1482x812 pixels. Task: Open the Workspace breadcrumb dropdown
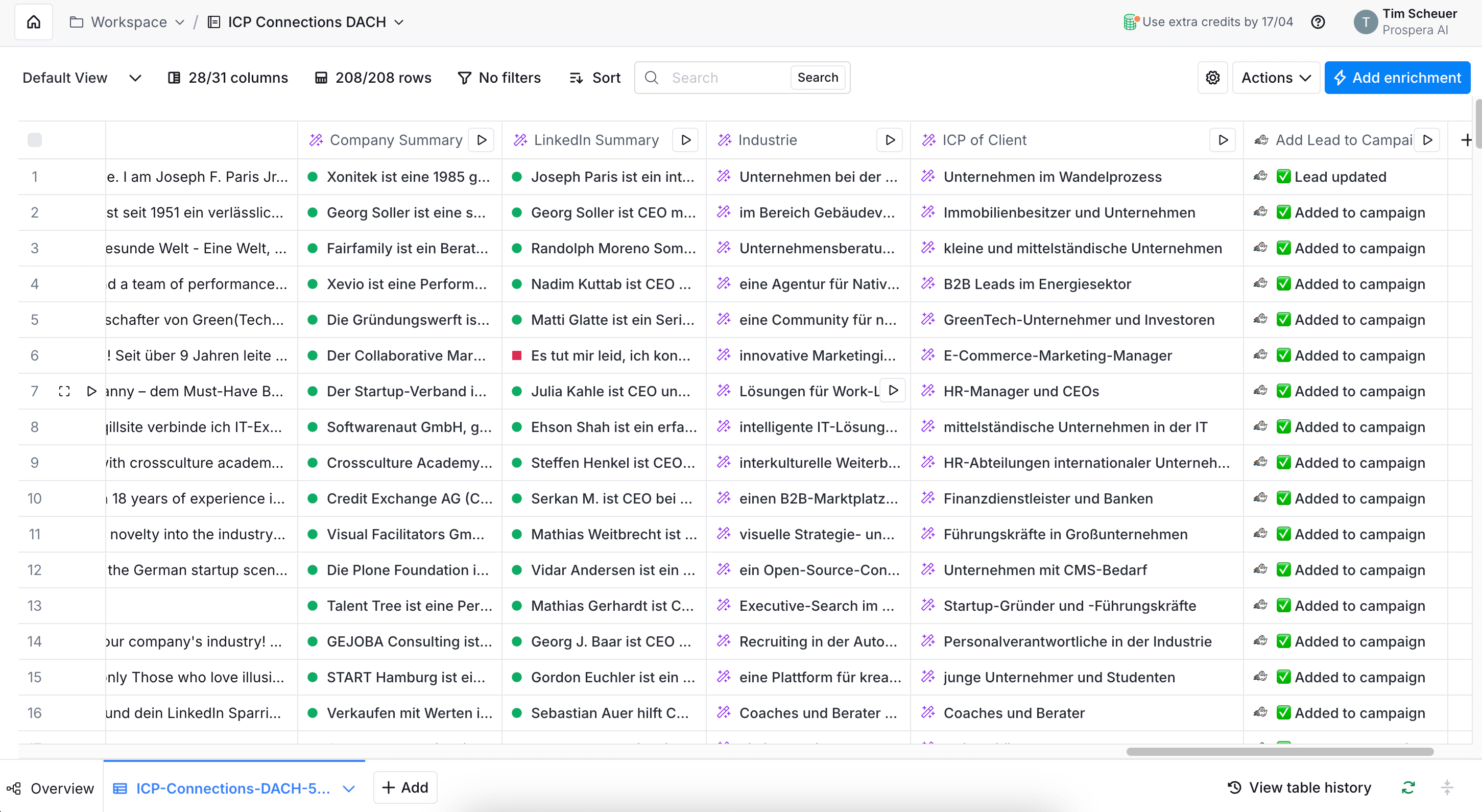127,22
